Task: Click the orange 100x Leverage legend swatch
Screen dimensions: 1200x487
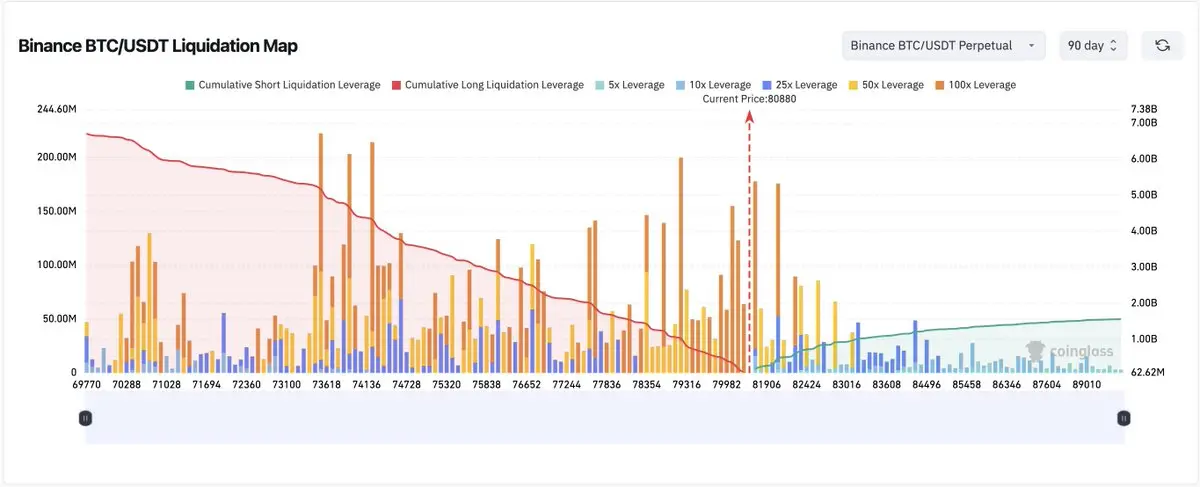Action: click(939, 85)
